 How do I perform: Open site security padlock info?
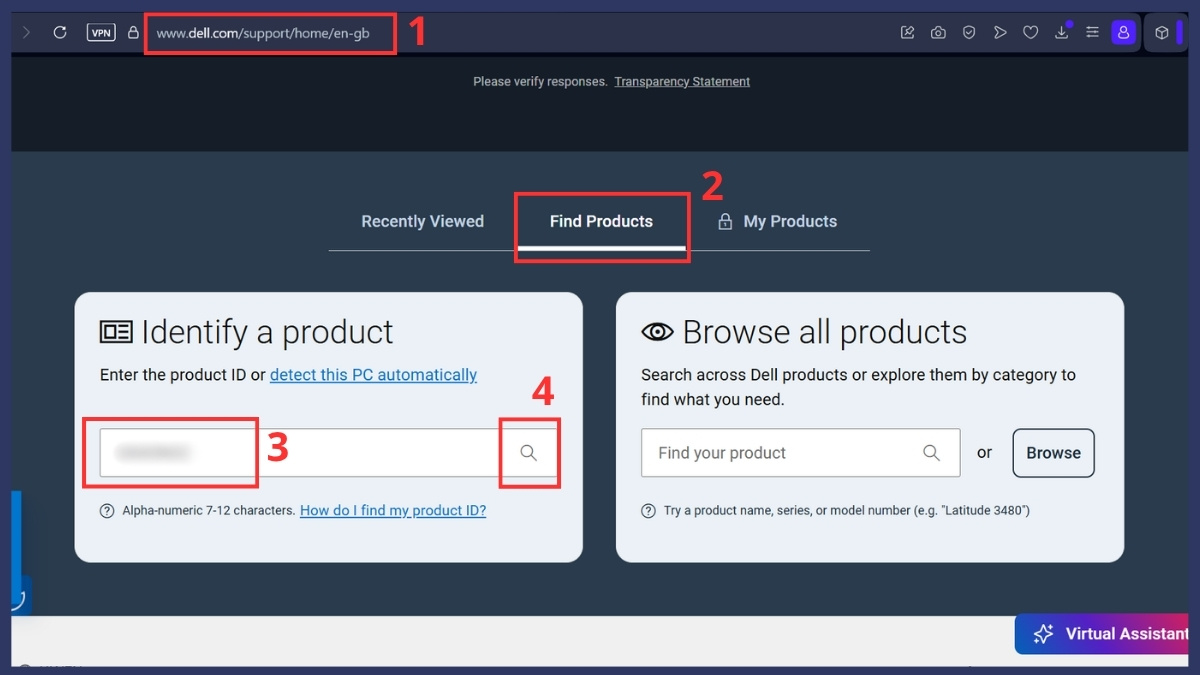point(133,33)
